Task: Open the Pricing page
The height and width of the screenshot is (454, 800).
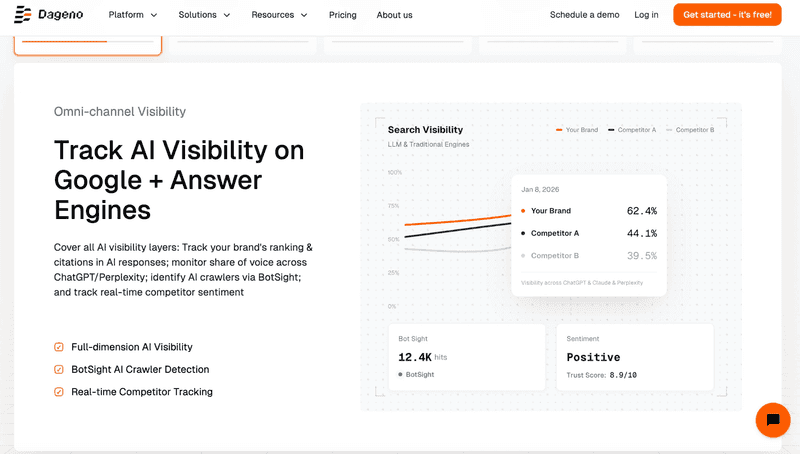Action: 342,15
